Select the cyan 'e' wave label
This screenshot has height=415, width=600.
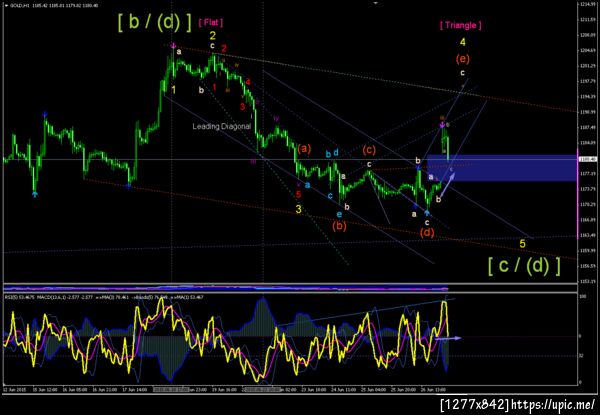tap(339, 214)
